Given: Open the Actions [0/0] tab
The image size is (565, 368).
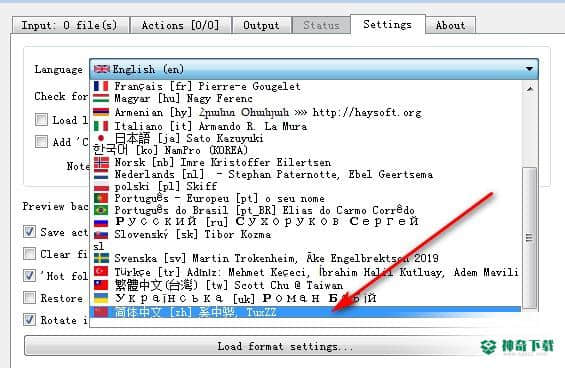Looking at the screenshot, I should click(181, 25).
